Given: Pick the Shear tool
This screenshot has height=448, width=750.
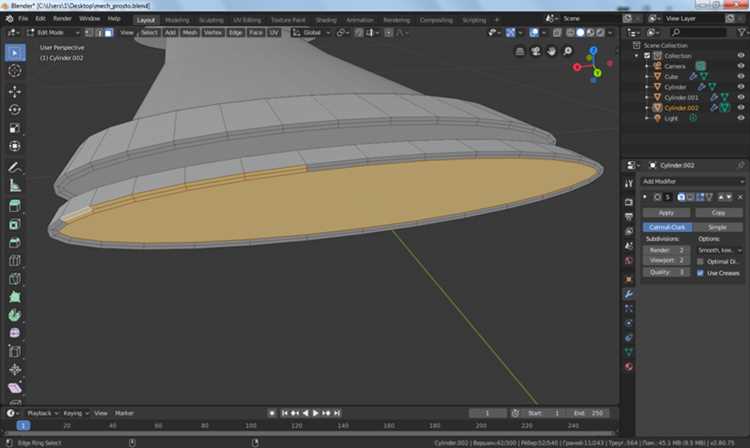Looking at the screenshot, I should [x=15, y=388].
